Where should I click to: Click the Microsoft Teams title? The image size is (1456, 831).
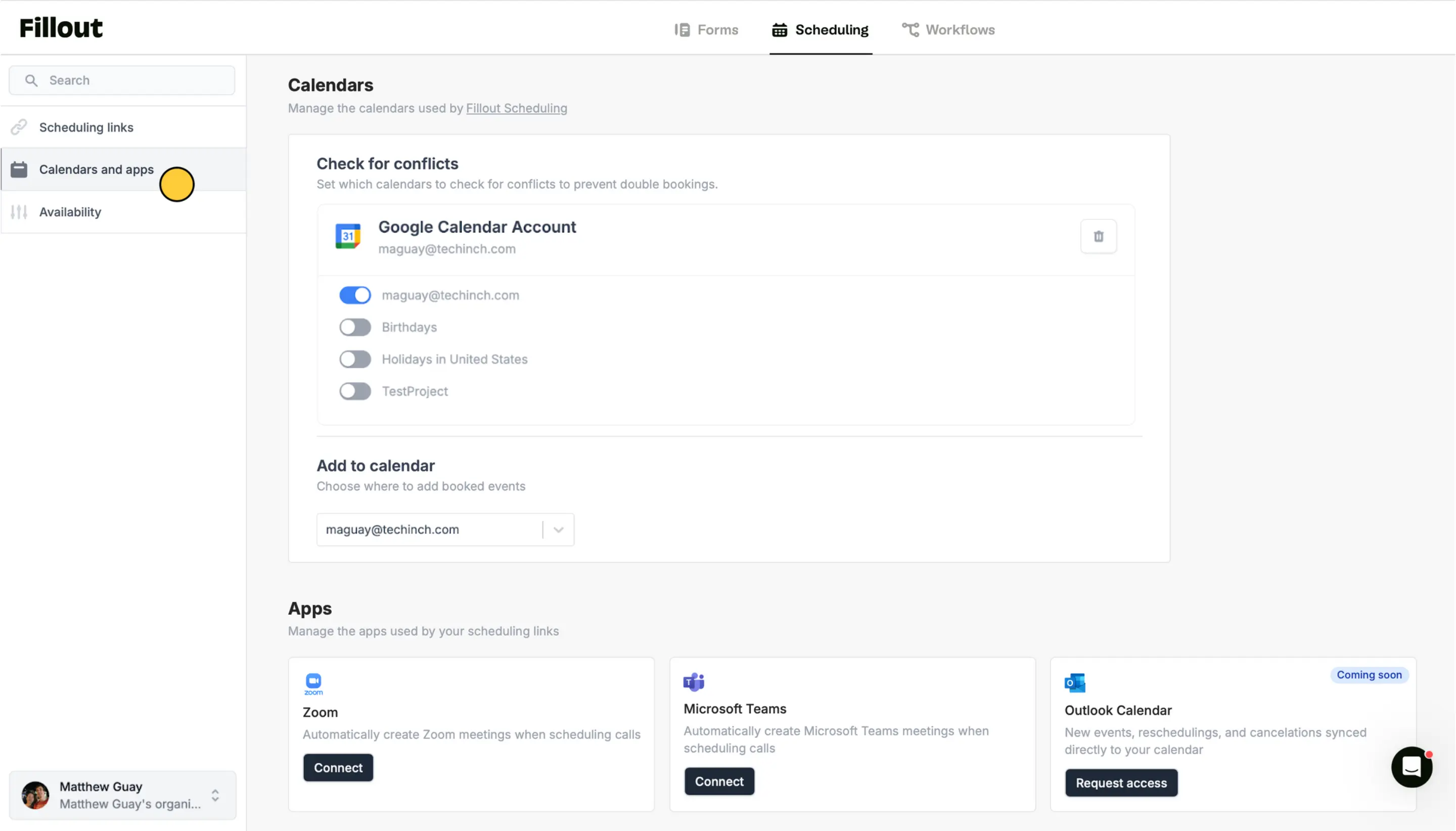[735, 709]
